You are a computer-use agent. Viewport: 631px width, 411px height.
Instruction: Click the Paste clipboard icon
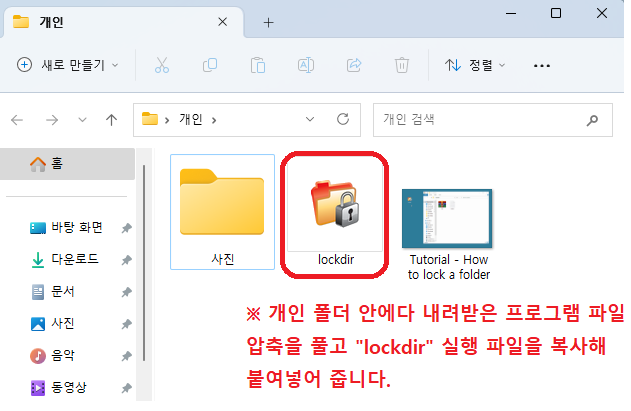point(258,65)
